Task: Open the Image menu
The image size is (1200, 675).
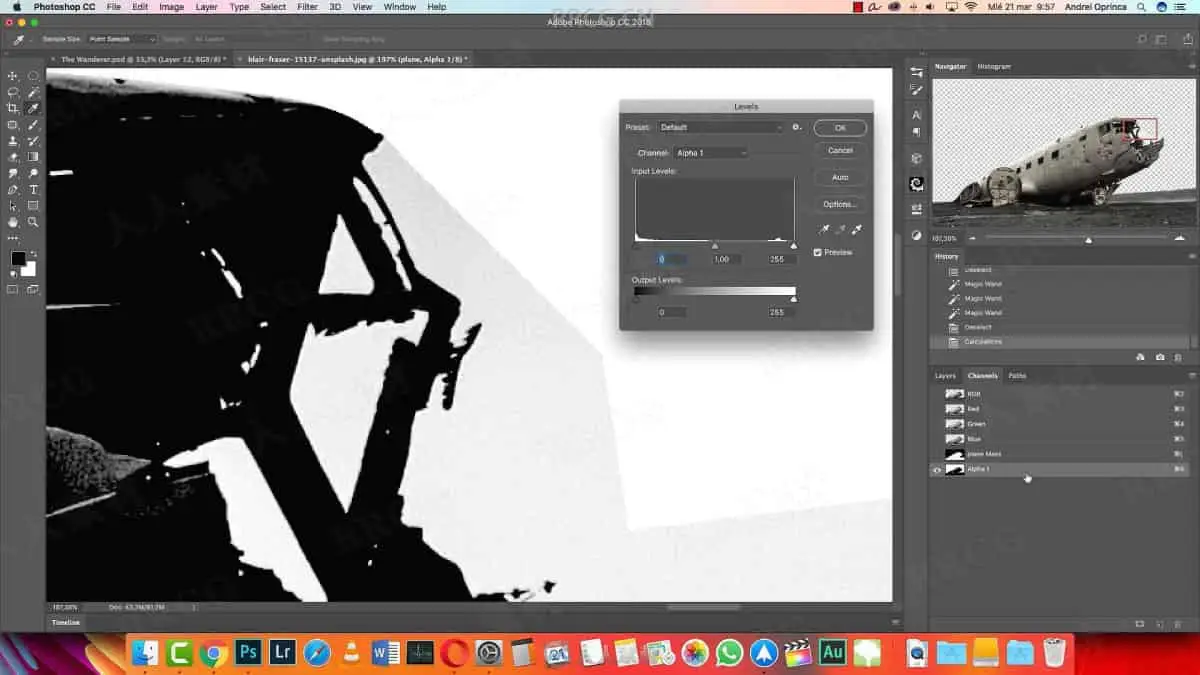Action: [171, 7]
